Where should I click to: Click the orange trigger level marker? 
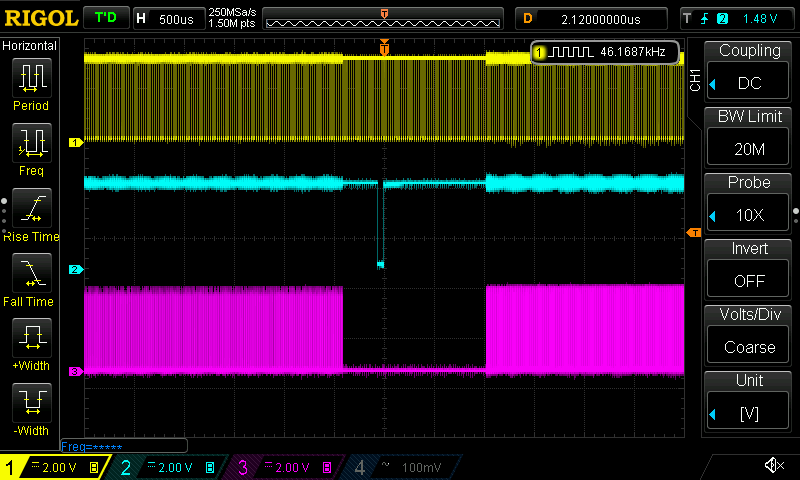click(694, 233)
